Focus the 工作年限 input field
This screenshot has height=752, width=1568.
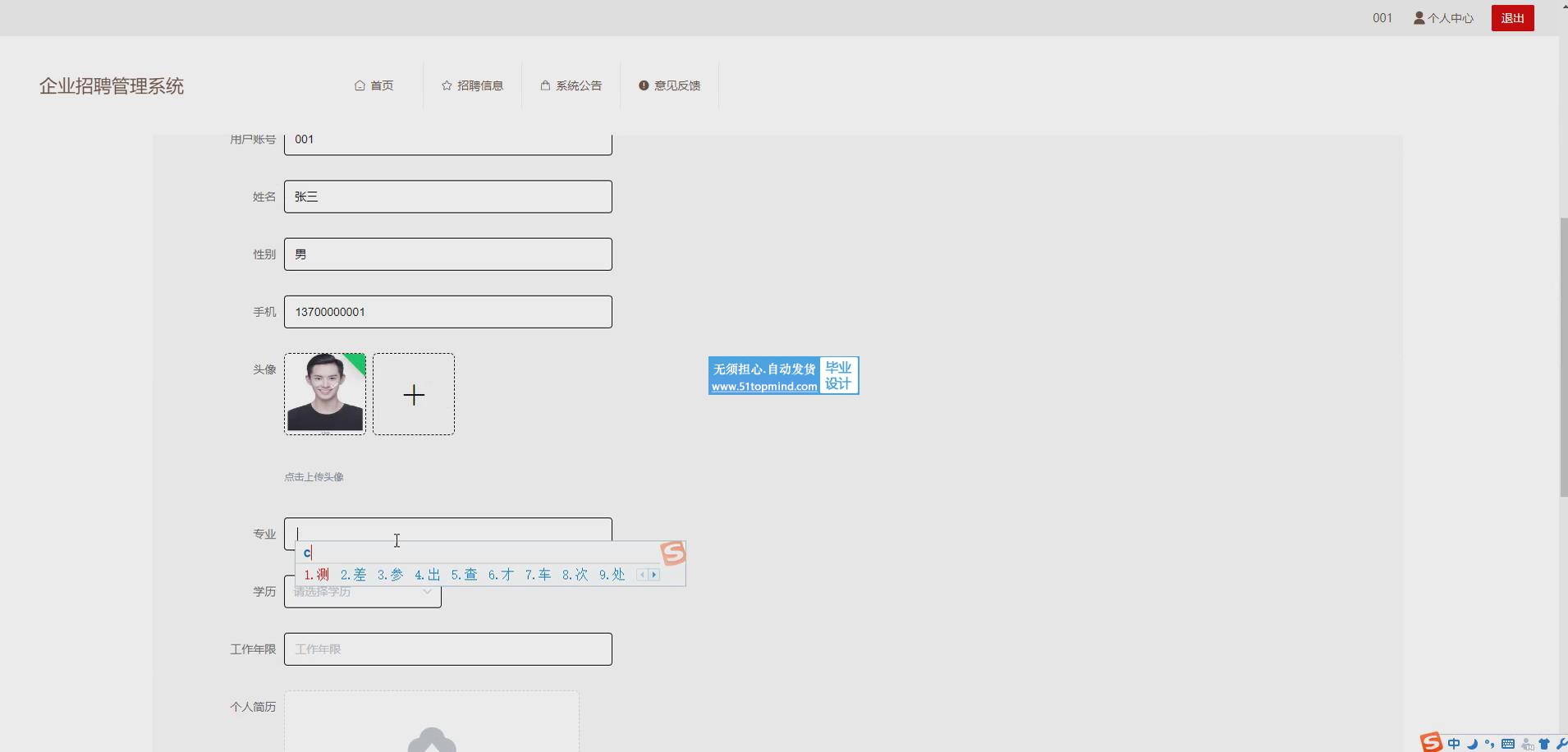pyautogui.click(x=448, y=649)
